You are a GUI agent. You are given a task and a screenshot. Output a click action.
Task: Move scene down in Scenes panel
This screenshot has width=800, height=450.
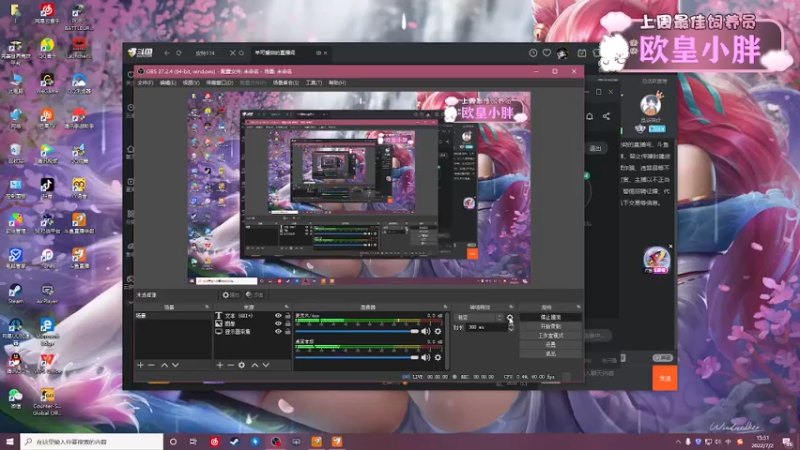tap(176, 365)
